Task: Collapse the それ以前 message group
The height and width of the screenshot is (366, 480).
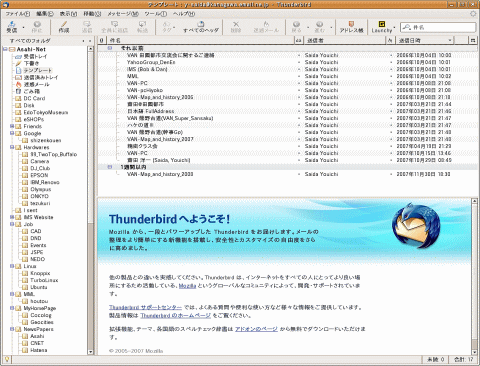Action: click(110, 48)
